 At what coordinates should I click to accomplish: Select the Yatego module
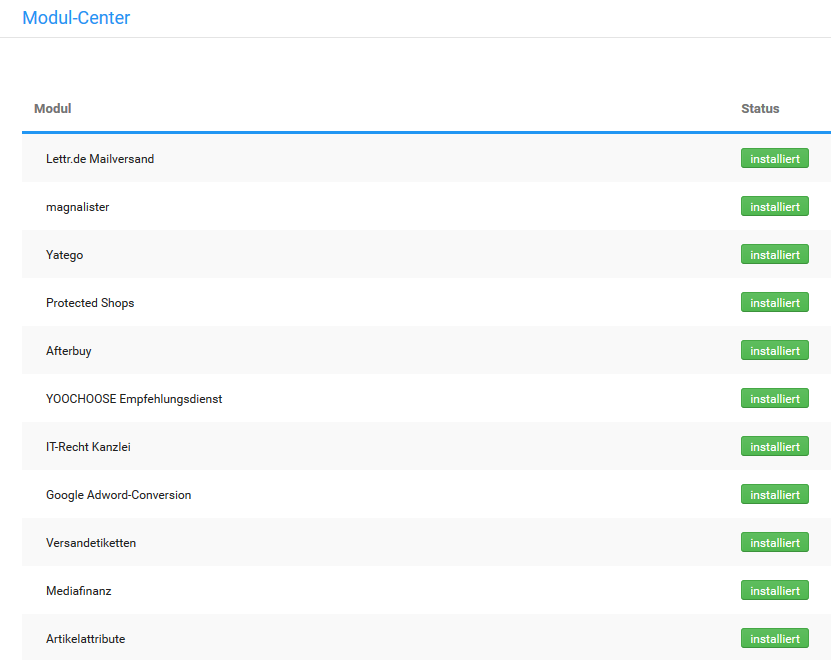[64, 255]
